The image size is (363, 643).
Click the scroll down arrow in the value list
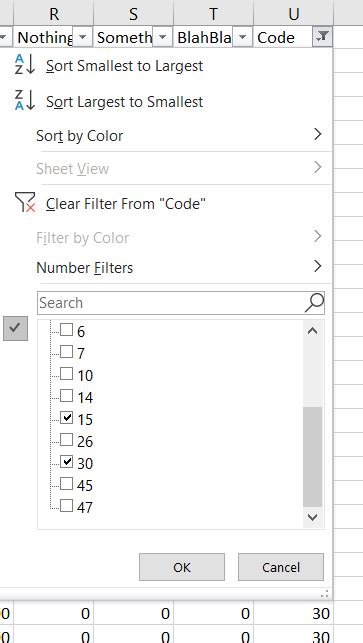click(313, 517)
